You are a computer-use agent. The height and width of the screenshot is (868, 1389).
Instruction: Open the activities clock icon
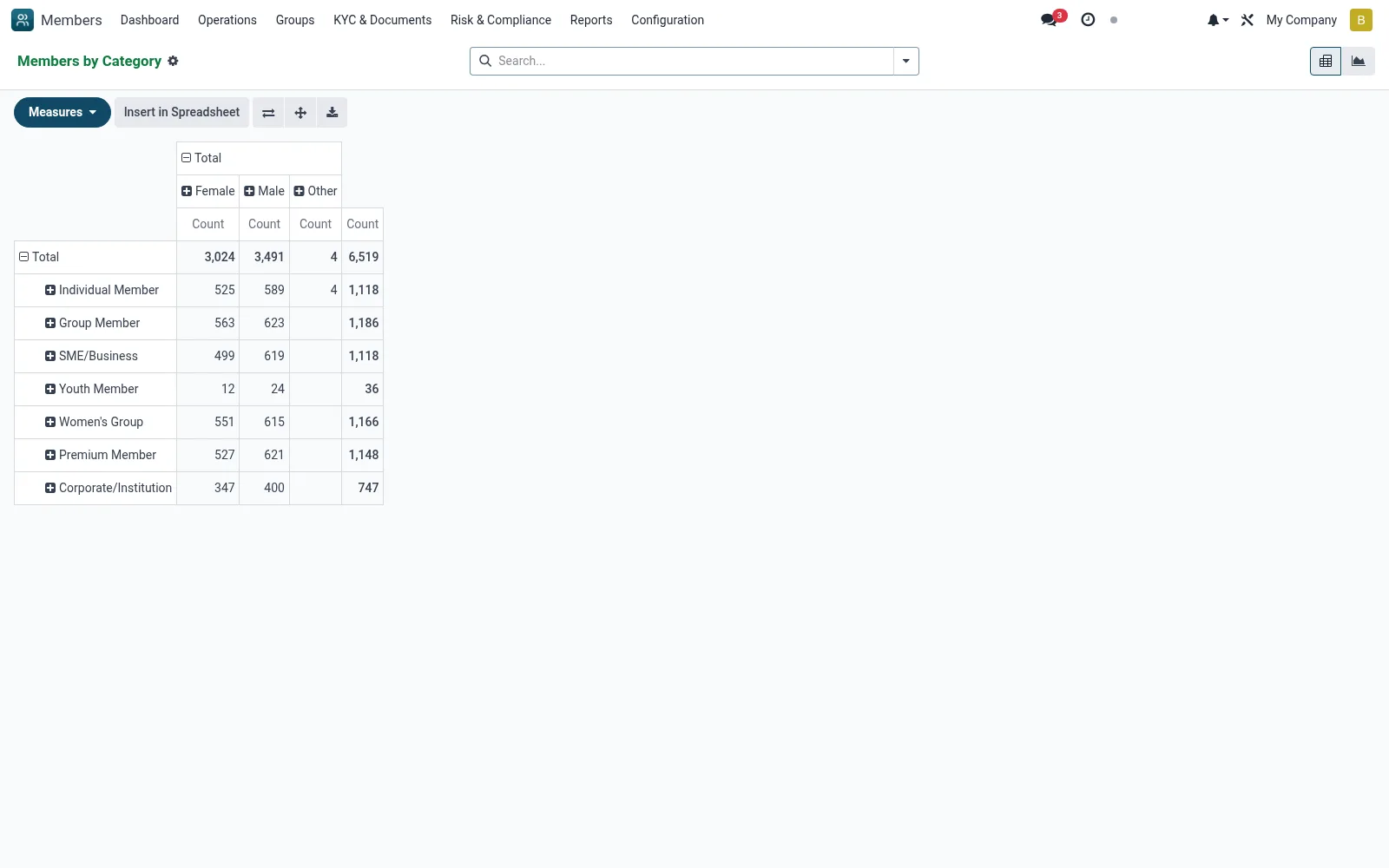(x=1088, y=19)
